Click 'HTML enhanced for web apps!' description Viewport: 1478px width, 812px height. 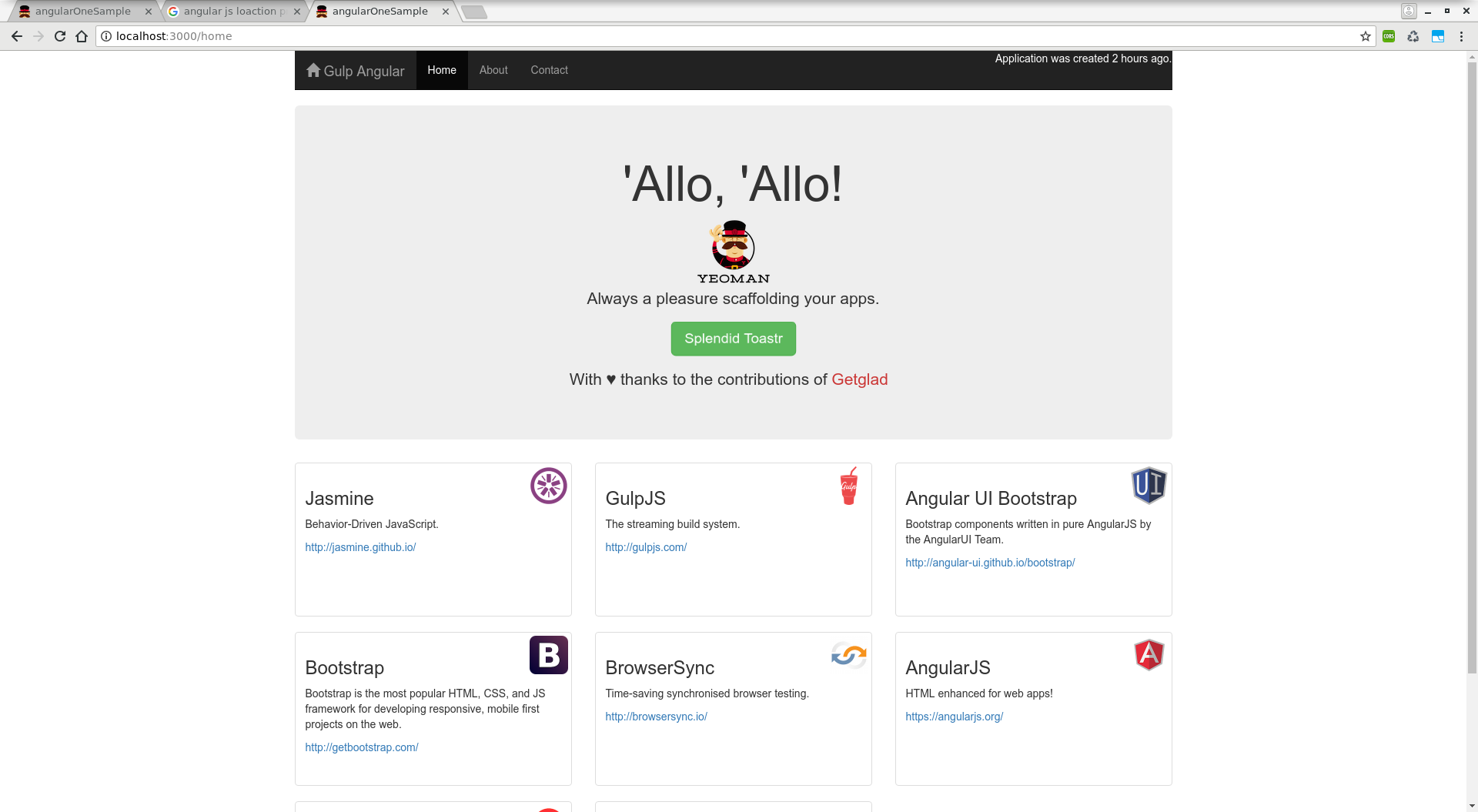979,693
